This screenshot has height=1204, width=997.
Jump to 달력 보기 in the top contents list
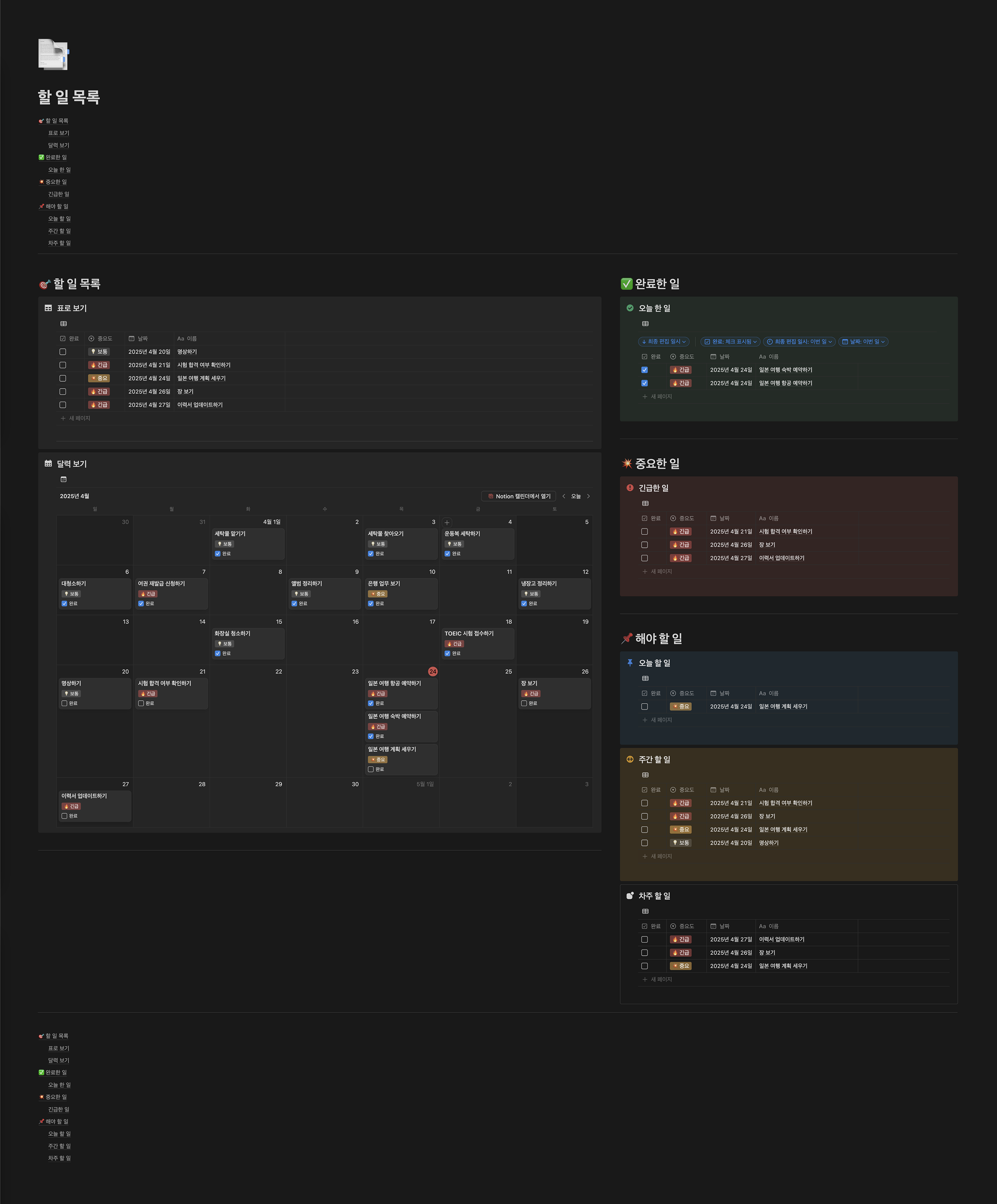(x=58, y=145)
